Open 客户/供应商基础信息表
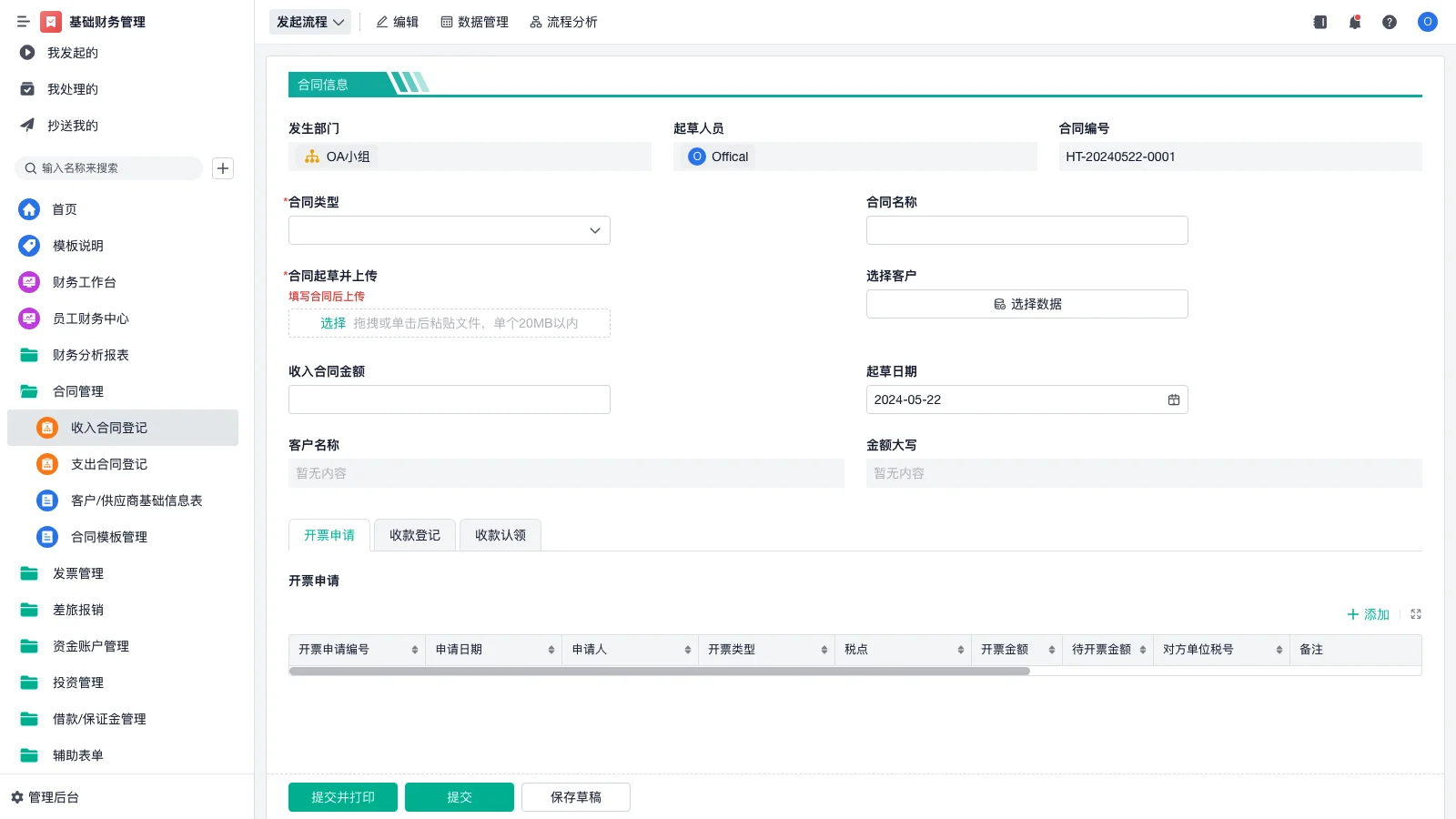The width and height of the screenshot is (1456, 819). (123, 500)
